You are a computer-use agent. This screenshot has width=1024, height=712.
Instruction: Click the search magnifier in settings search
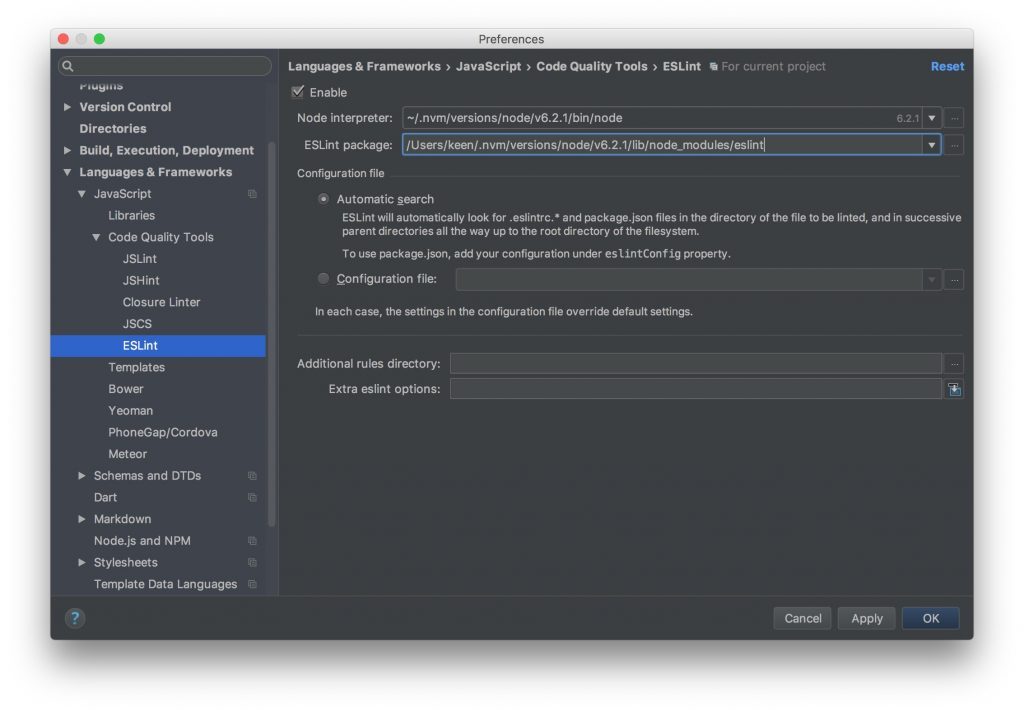(x=67, y=66)
